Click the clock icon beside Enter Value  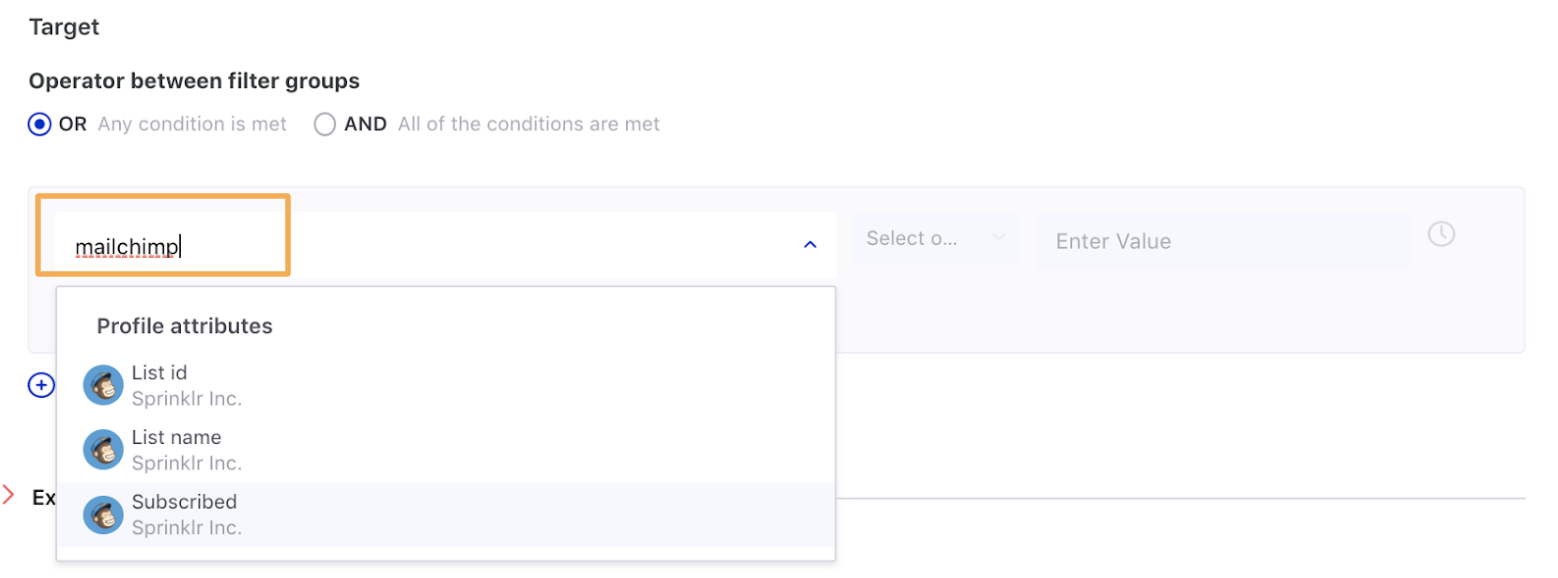tap(1440, 234)
